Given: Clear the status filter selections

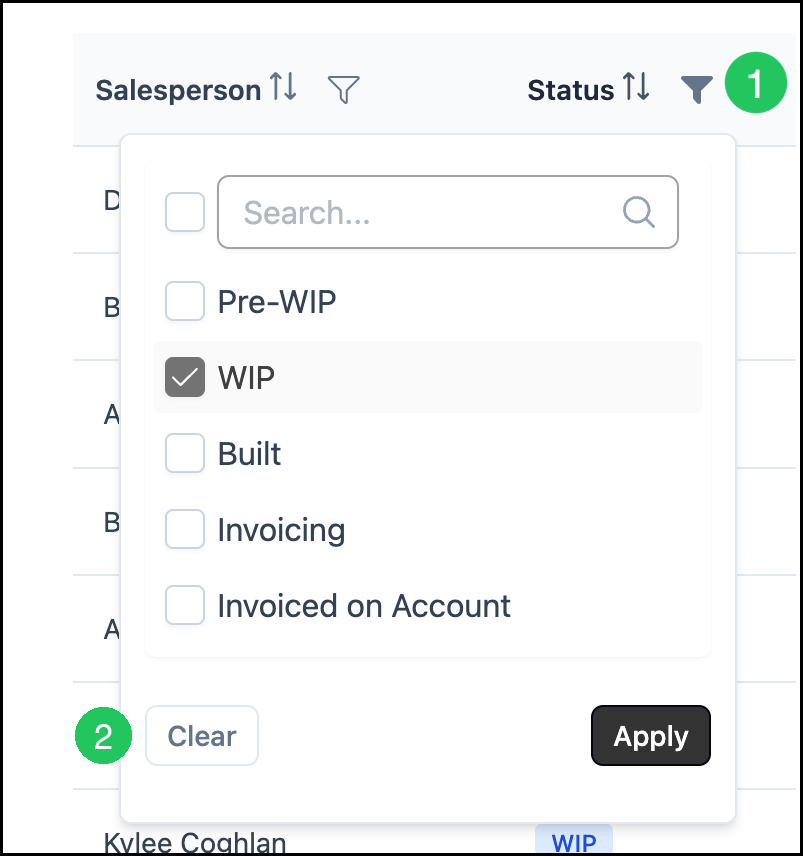Looking at the screenshot, I should tap(202, 735).
